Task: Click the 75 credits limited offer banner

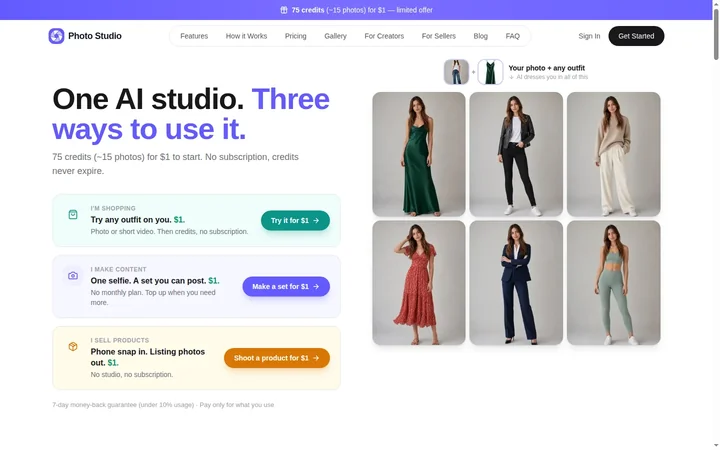Action: 356,10
